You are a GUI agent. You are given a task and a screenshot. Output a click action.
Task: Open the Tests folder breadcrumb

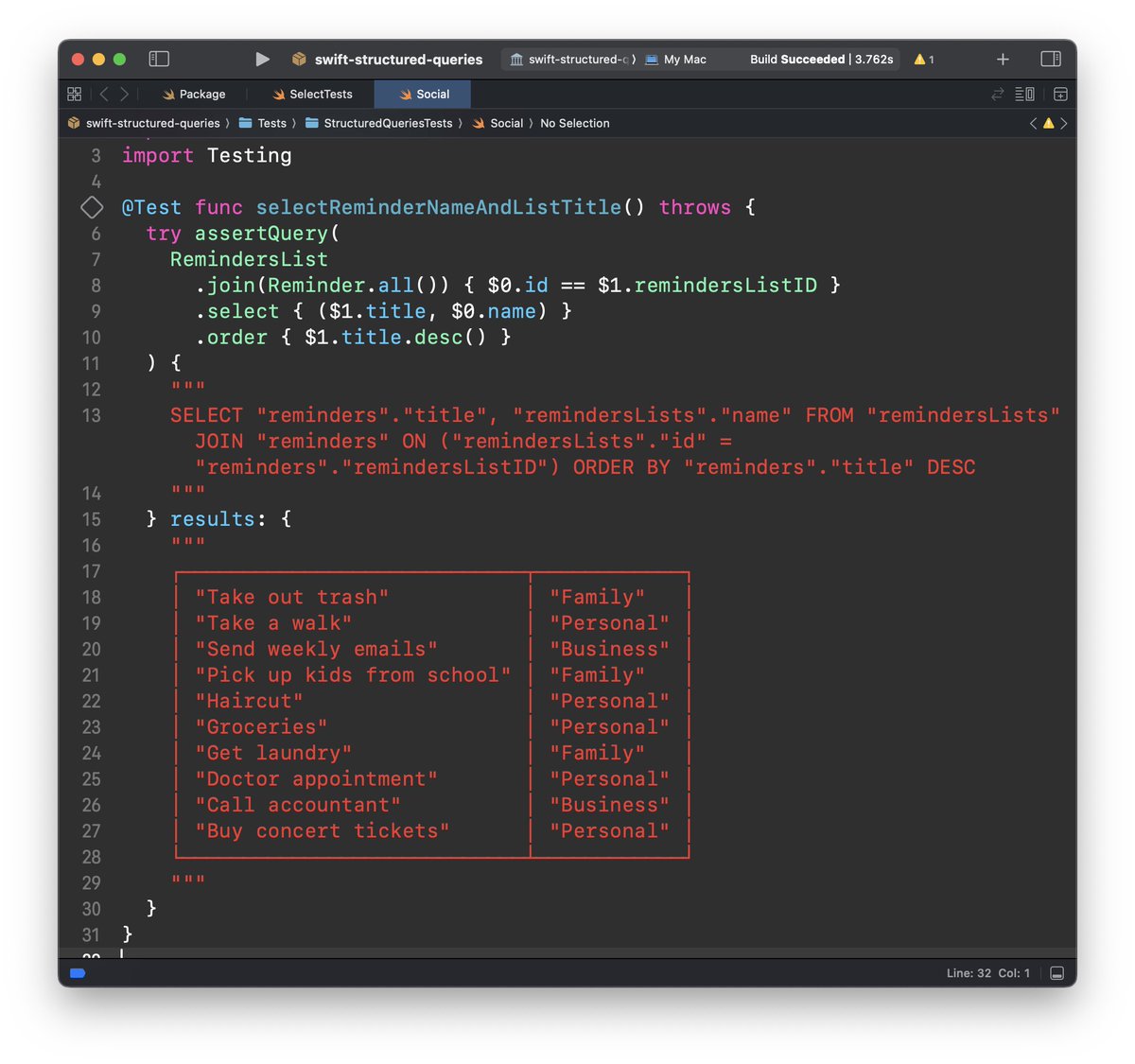click(x=263, y=123)
